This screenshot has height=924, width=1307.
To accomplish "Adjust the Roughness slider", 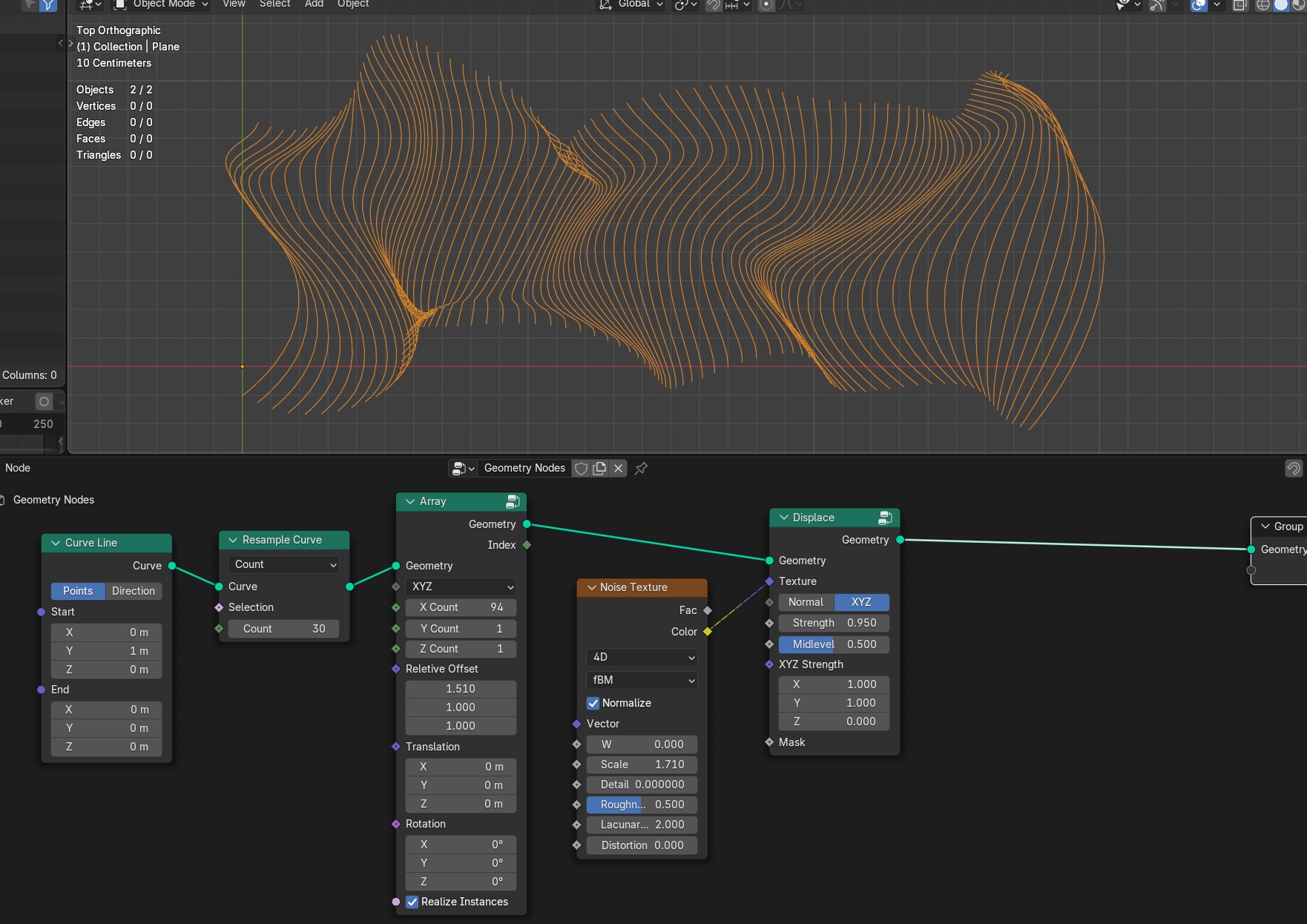I will (642, 805).
